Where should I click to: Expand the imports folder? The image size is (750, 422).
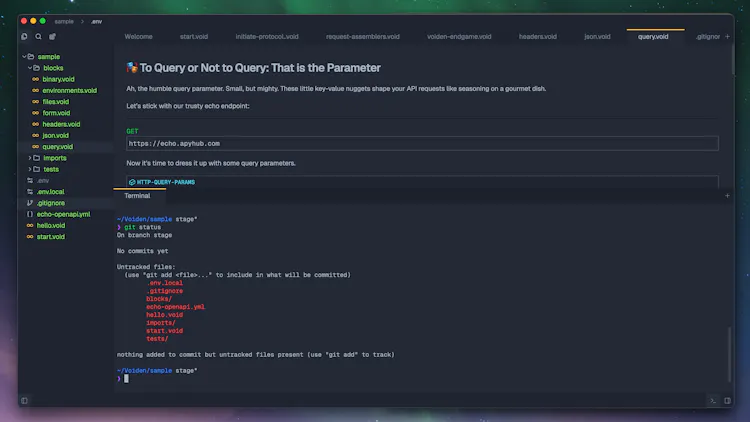30,158
